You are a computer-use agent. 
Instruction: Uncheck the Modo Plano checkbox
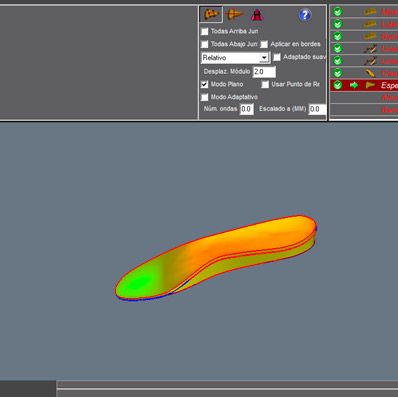tap(205, 84)
